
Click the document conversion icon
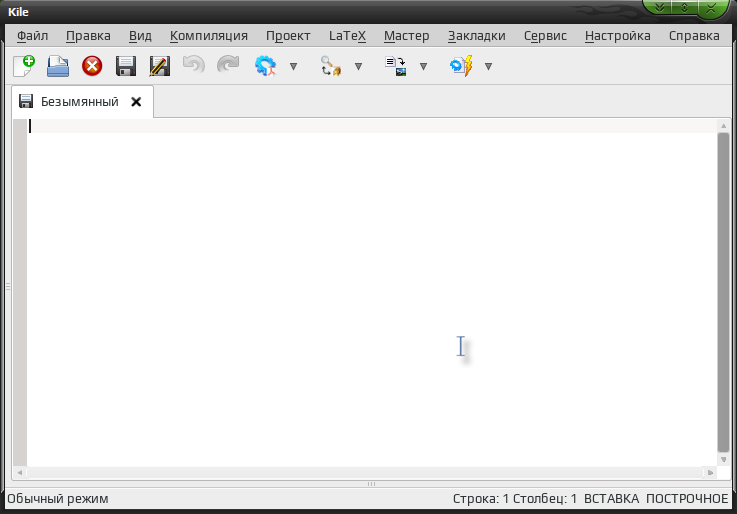[395, 66]
